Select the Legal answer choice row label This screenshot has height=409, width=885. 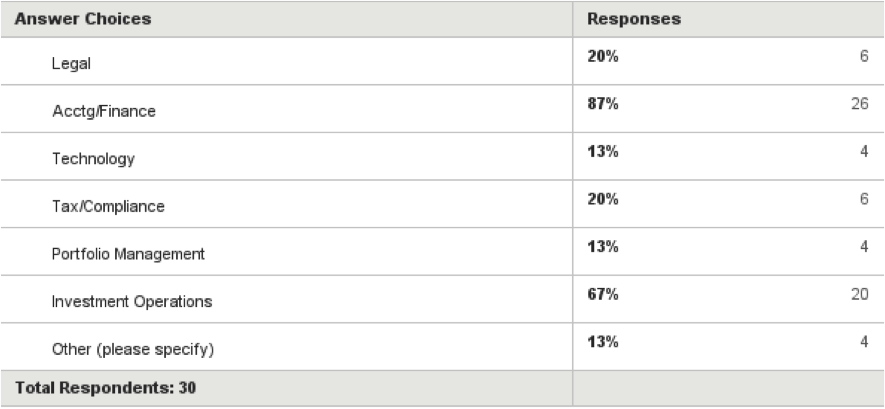coord(71,64)
